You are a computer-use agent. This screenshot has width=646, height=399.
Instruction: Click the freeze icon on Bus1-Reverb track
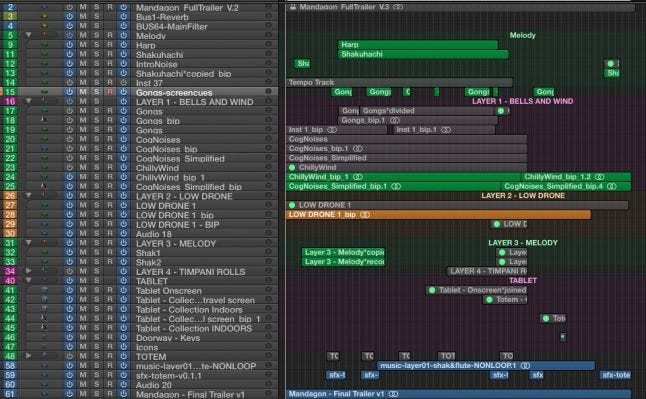tap(123, 17)
